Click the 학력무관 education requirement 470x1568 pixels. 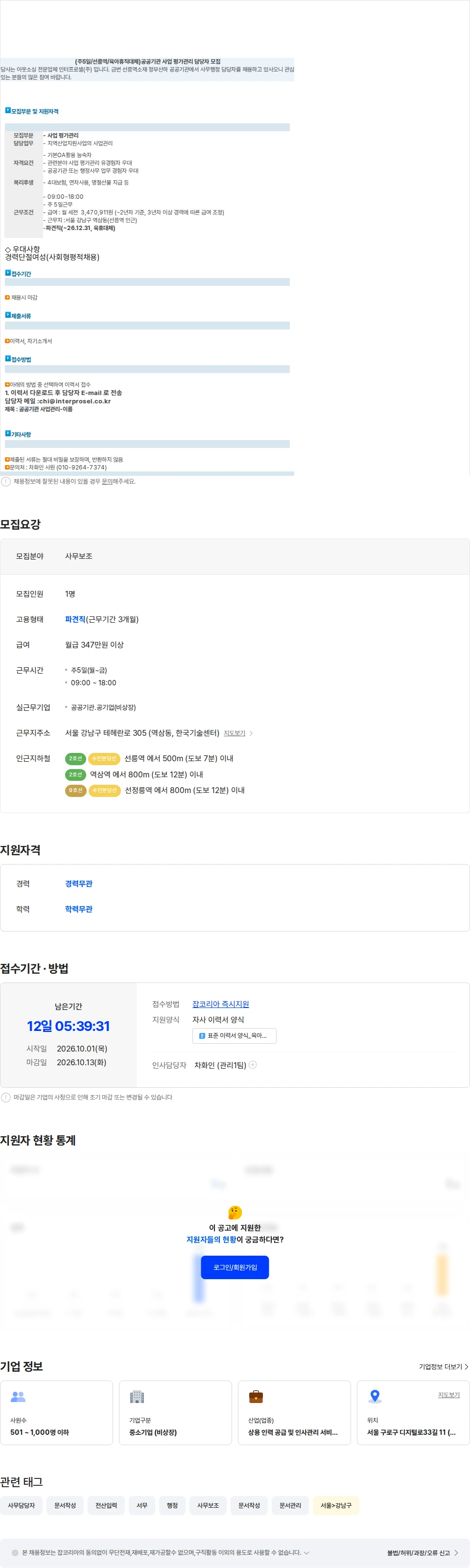(x=78, y=909)
